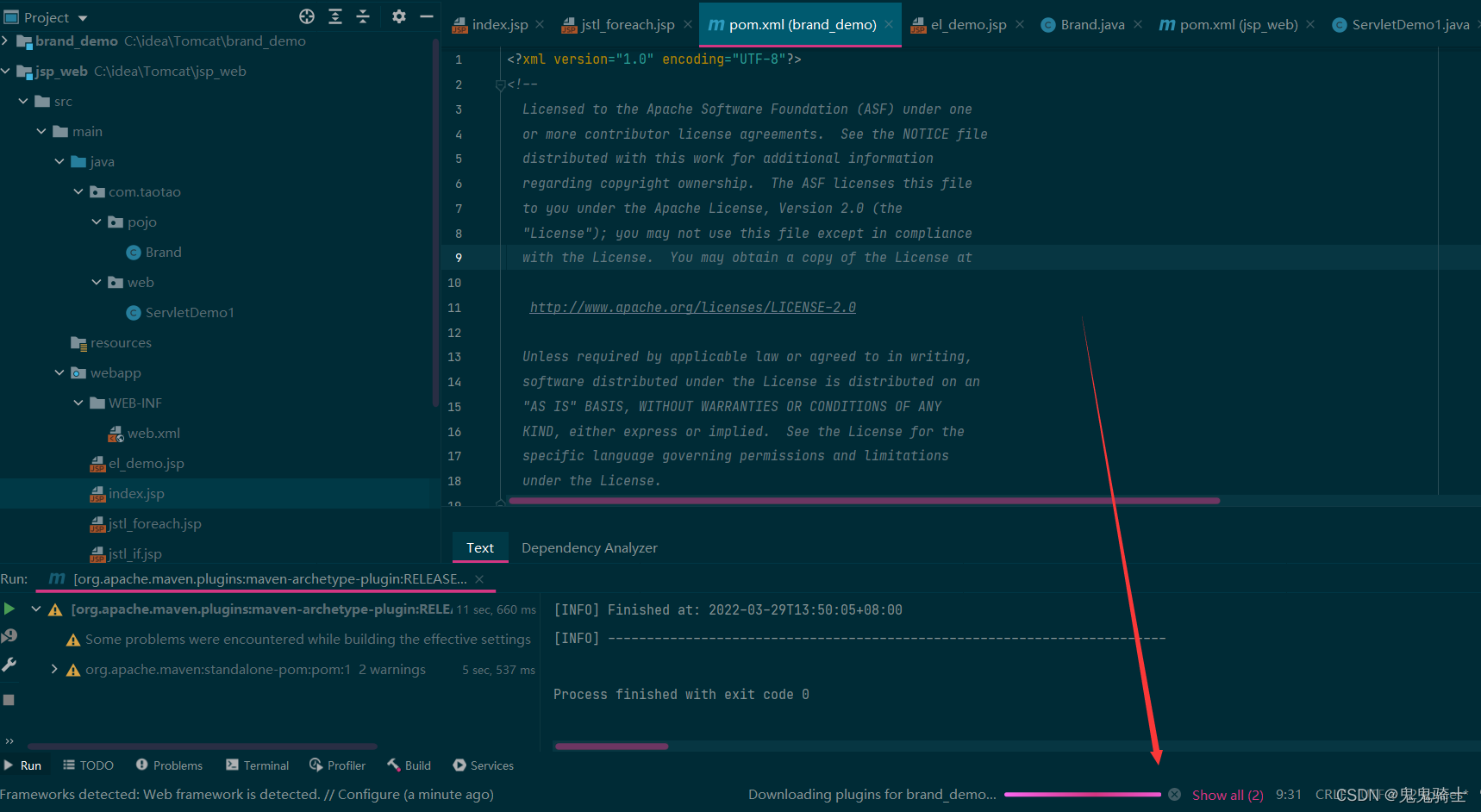This screenshot has height=812, width=1481.
Task: Close the jstl_foreach.jsp editor tab
Action: (x=687, y=25)
